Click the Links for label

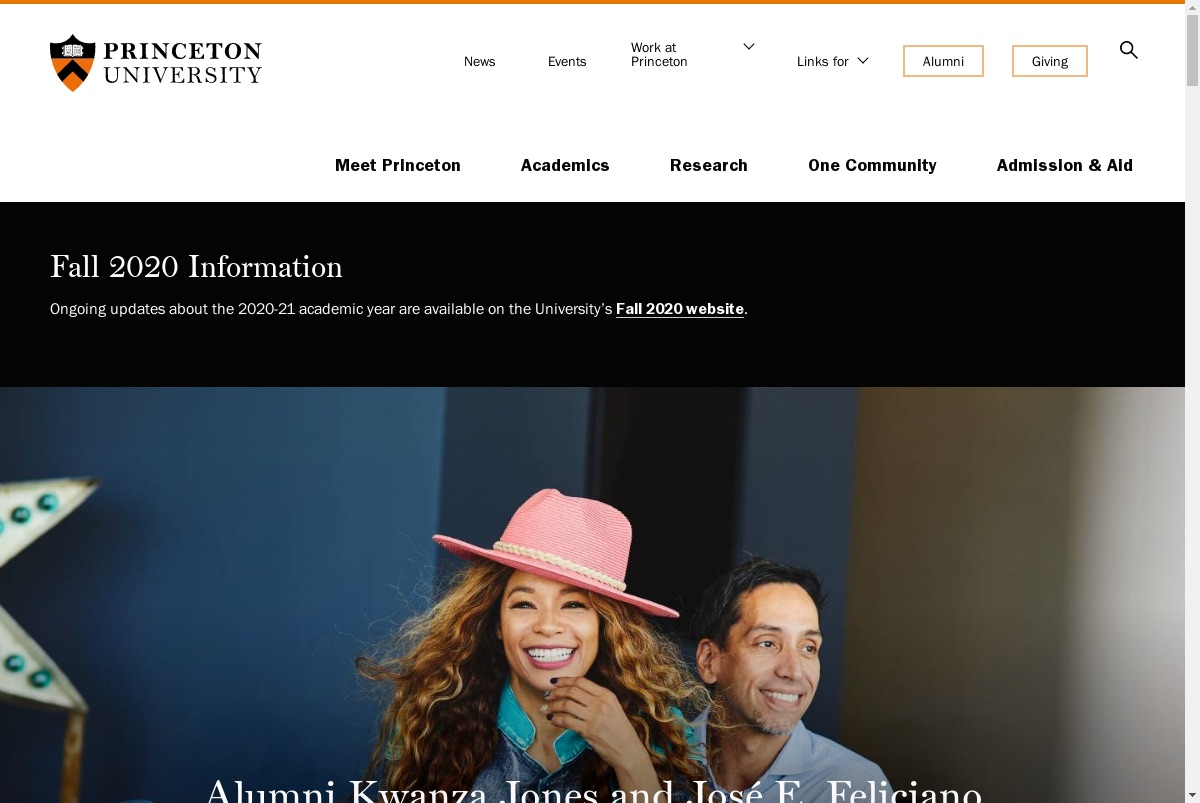click(823, 62)
